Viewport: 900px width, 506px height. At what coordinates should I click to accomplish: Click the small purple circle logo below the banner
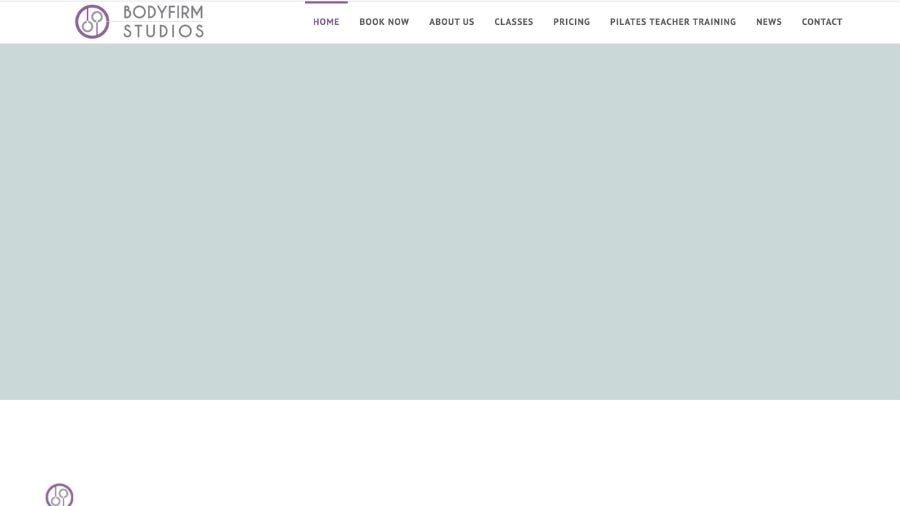tap(60, 495)
